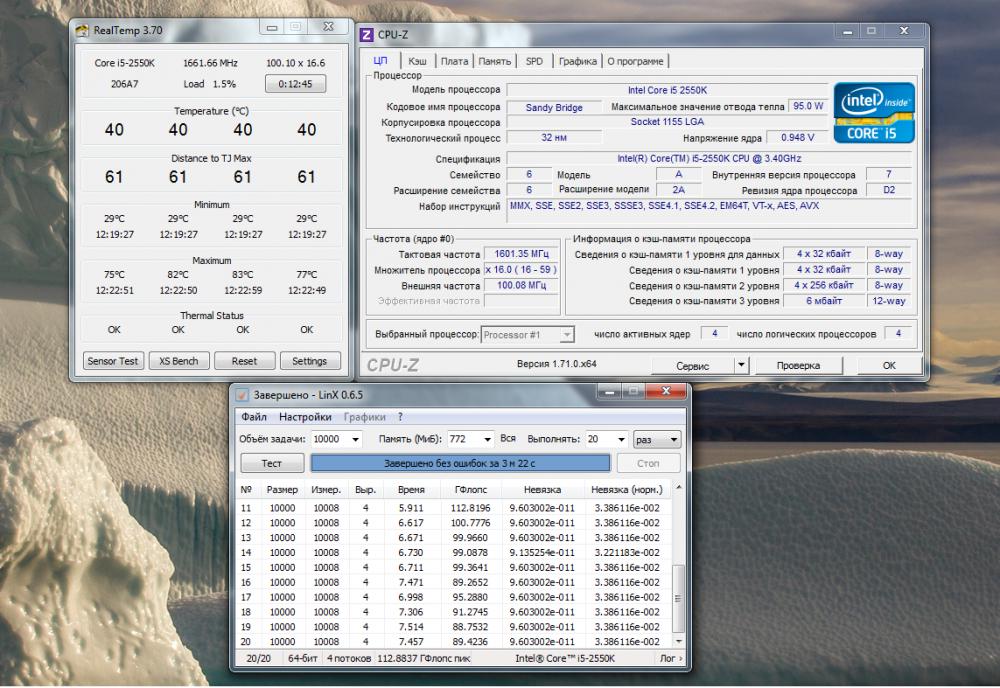1000x688 pixels.
Task: Click the LinX results list scrollbar
Action: (x=679, y=598)
